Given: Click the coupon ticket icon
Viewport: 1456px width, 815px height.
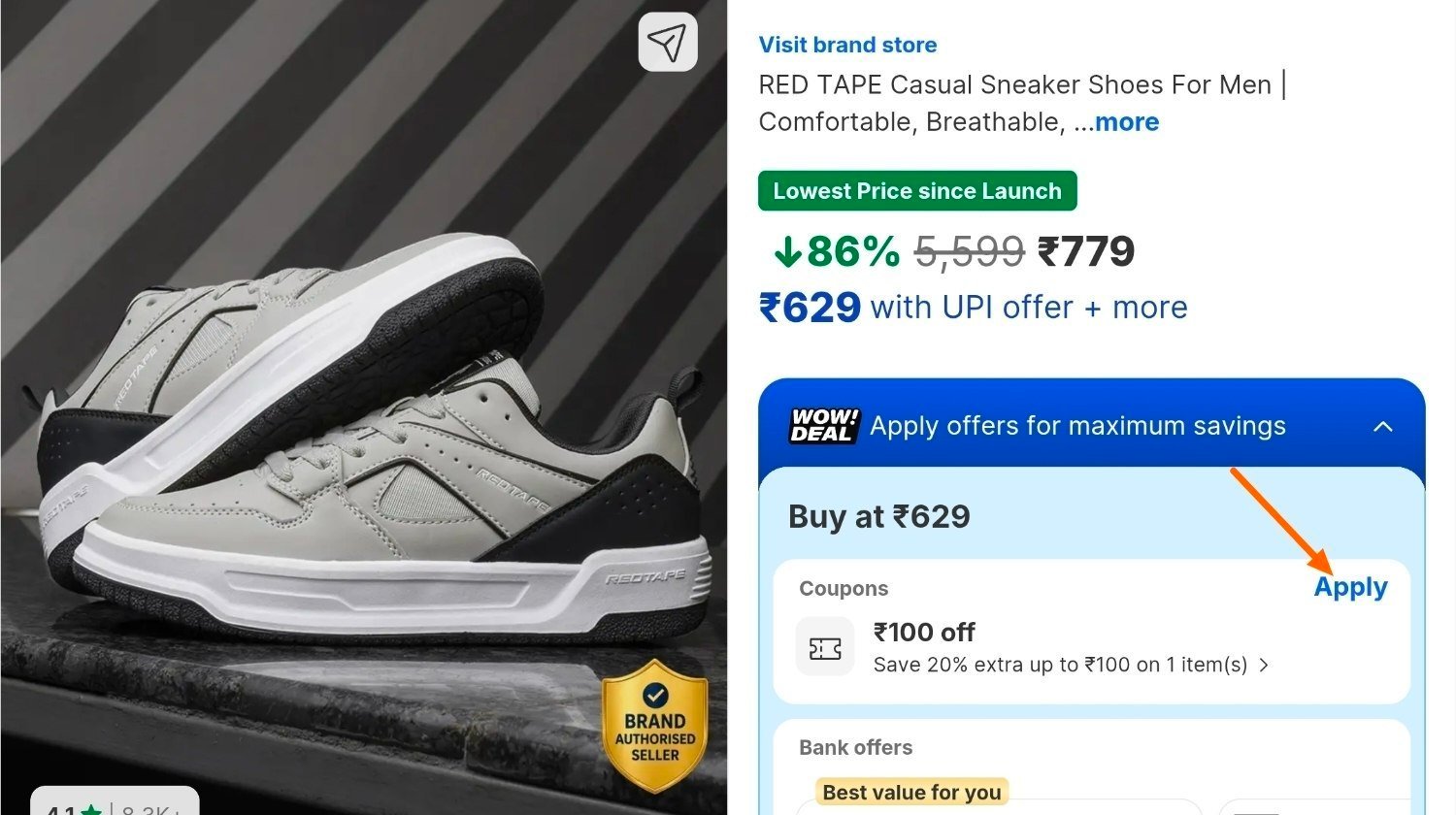Looking at the screenshot, I should pos(825,647).
